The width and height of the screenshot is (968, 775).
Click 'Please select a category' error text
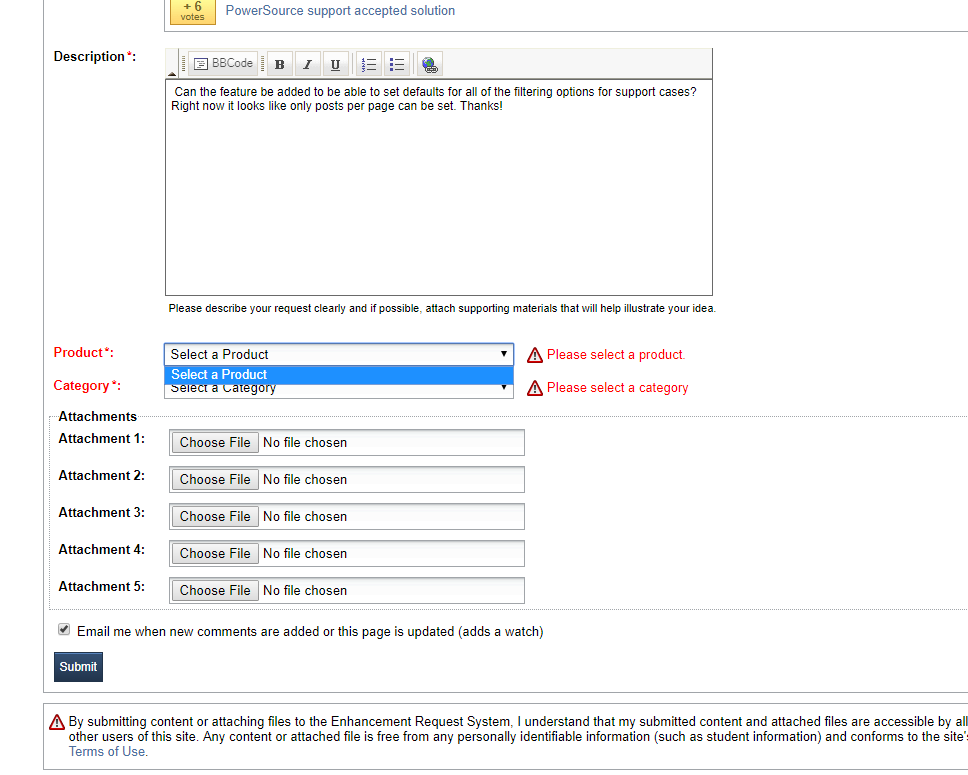pyautogui.click(x=617, y=388)
